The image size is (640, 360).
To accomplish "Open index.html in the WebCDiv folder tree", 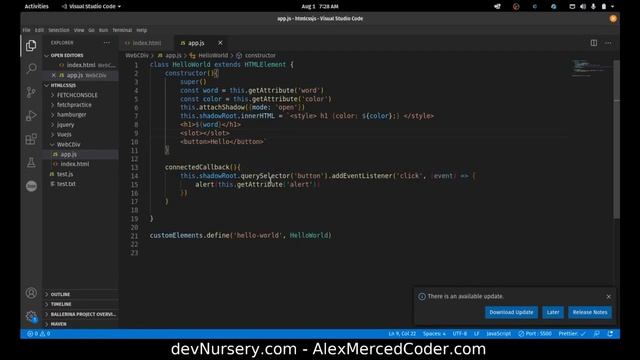I will click(x=75, y=164).
